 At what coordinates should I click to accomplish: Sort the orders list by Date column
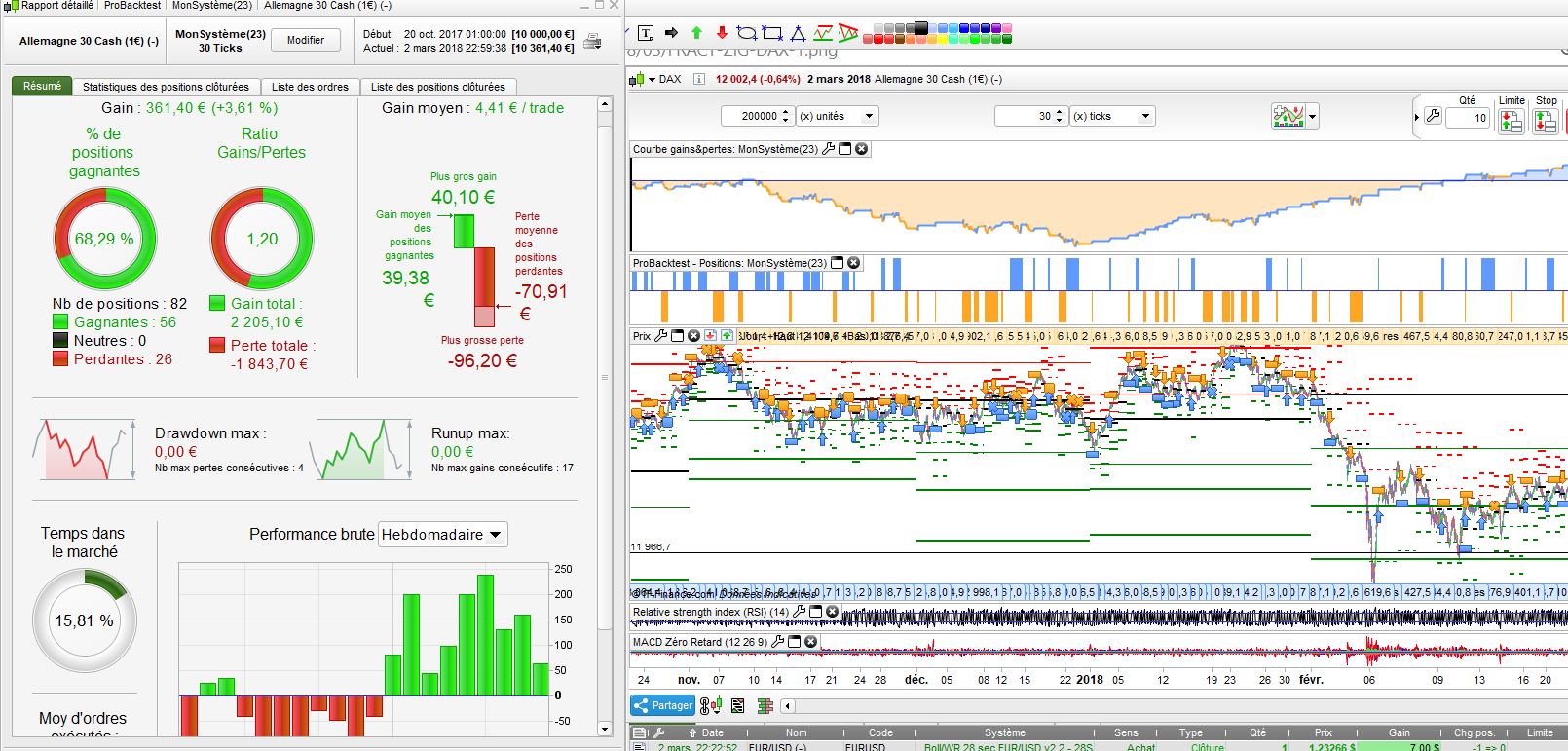pyautogui.click(x=712, y=732)
